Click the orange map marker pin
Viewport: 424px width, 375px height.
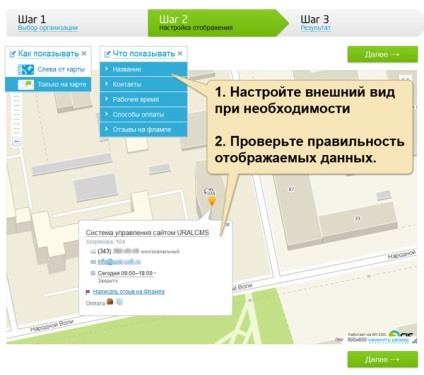212,201
